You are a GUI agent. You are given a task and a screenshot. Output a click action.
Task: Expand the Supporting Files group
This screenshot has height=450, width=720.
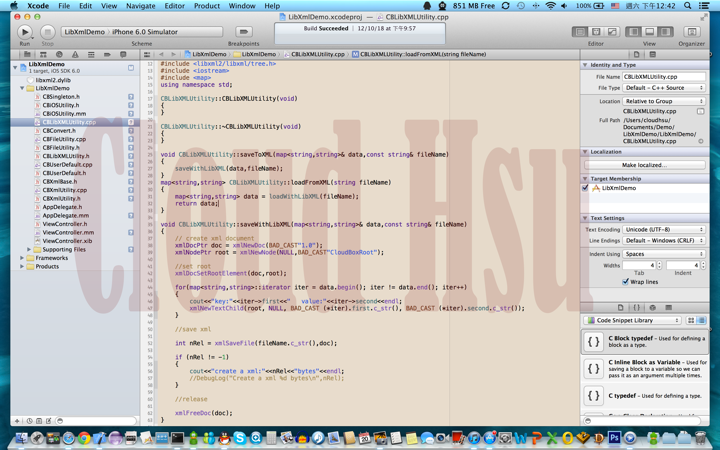29,249
